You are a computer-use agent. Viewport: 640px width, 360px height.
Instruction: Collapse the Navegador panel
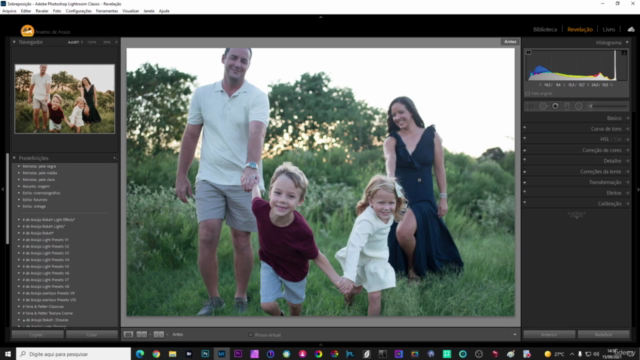tap(14, 42)
